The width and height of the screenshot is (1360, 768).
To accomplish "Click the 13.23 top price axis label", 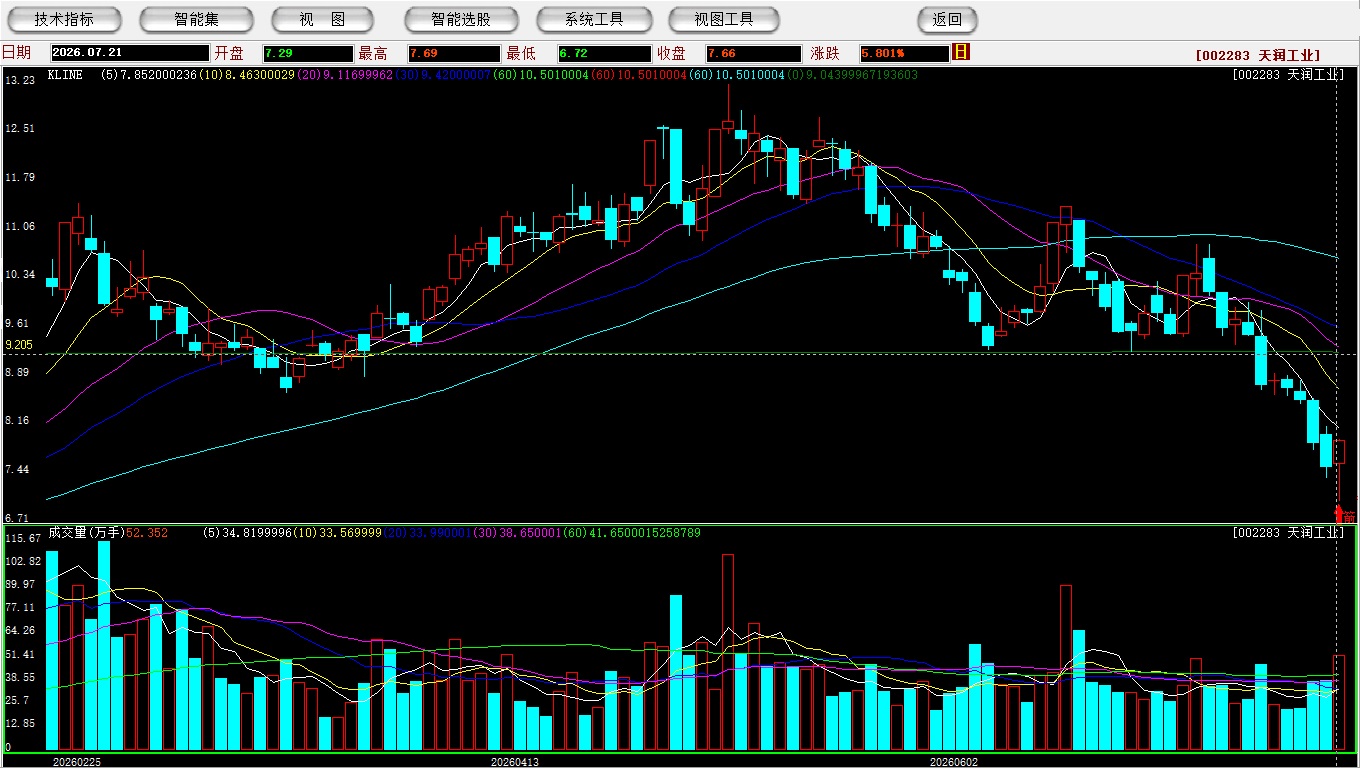I will [x=20, y=80].
